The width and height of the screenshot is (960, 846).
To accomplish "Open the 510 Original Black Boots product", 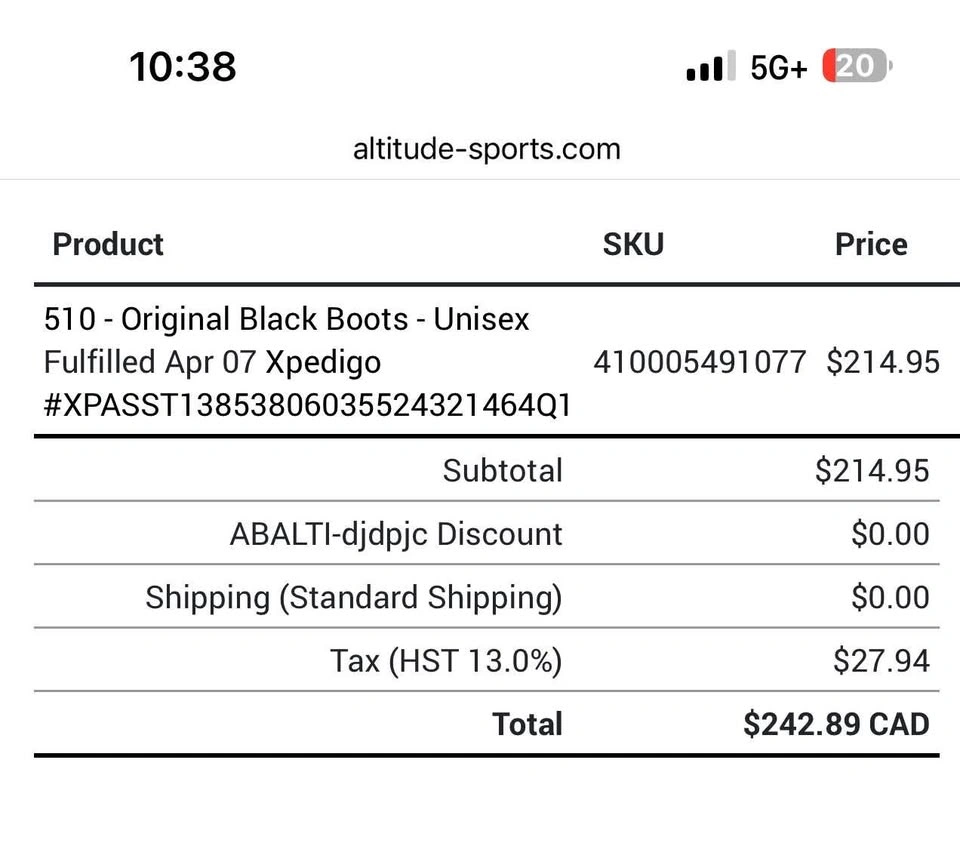I will click(x=286, y=319).
